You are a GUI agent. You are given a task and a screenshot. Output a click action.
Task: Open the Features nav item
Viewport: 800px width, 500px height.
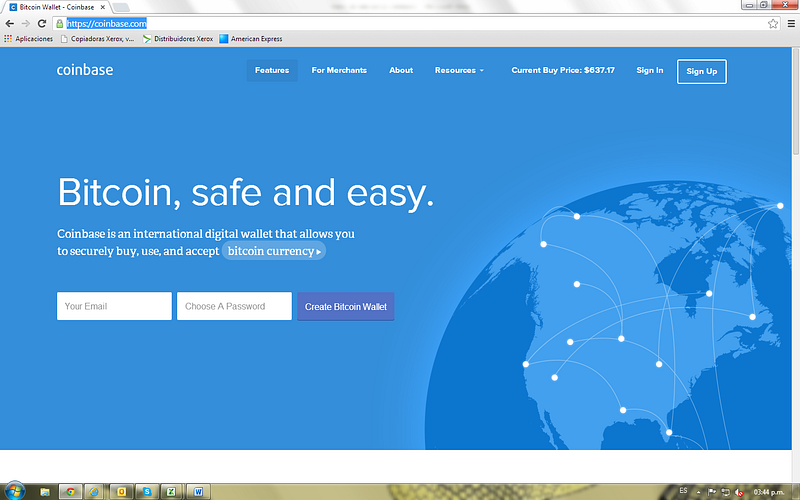point(272,70)
